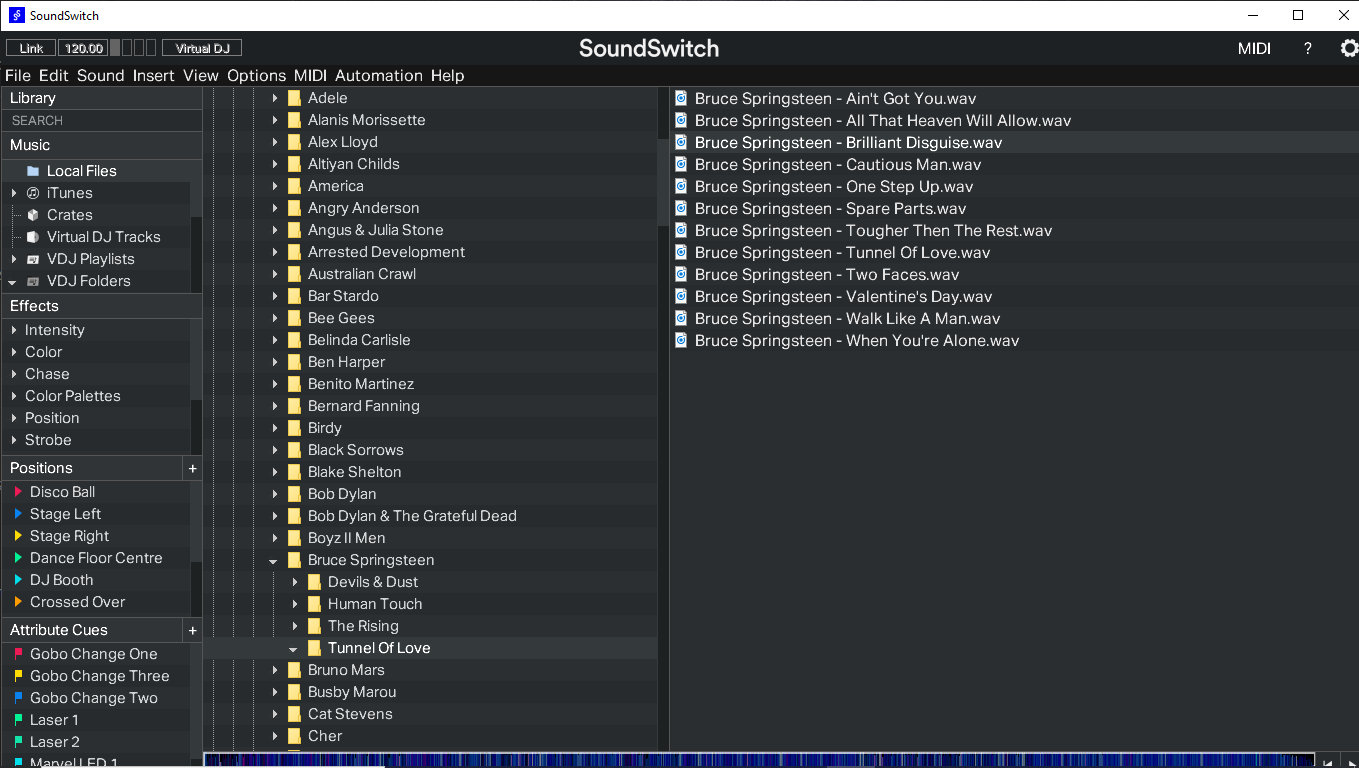Select the Stage Right position
1359x768 pixels.
pos(69,536)
